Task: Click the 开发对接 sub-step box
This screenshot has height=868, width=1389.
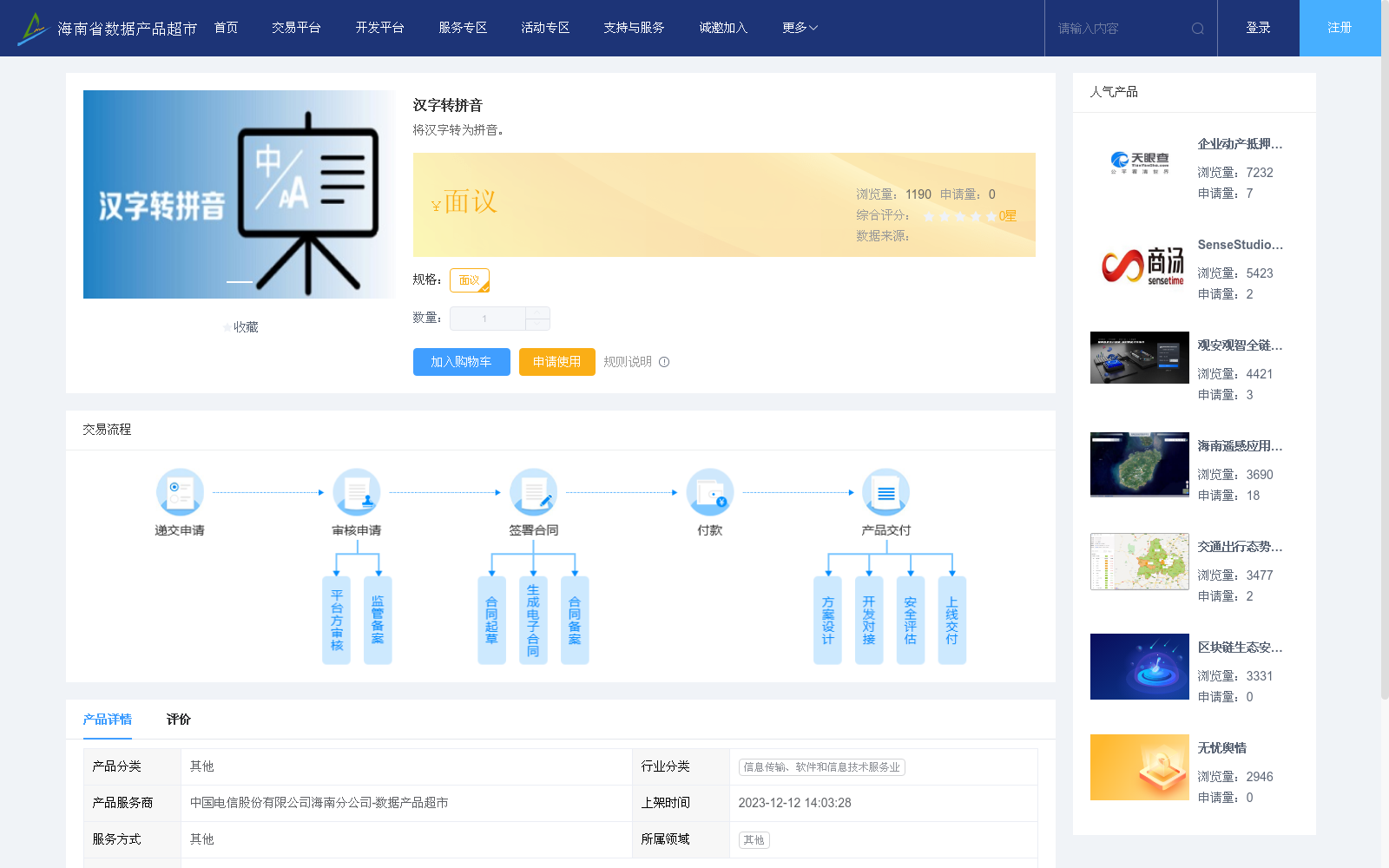Action: tap(869, 620)
